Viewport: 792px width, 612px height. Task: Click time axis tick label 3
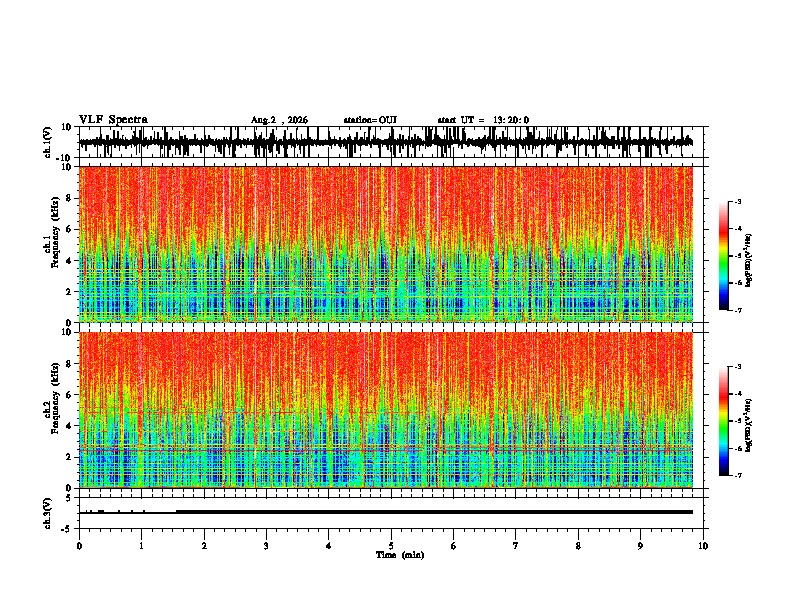pyautogui.click(x=266, y=546)
